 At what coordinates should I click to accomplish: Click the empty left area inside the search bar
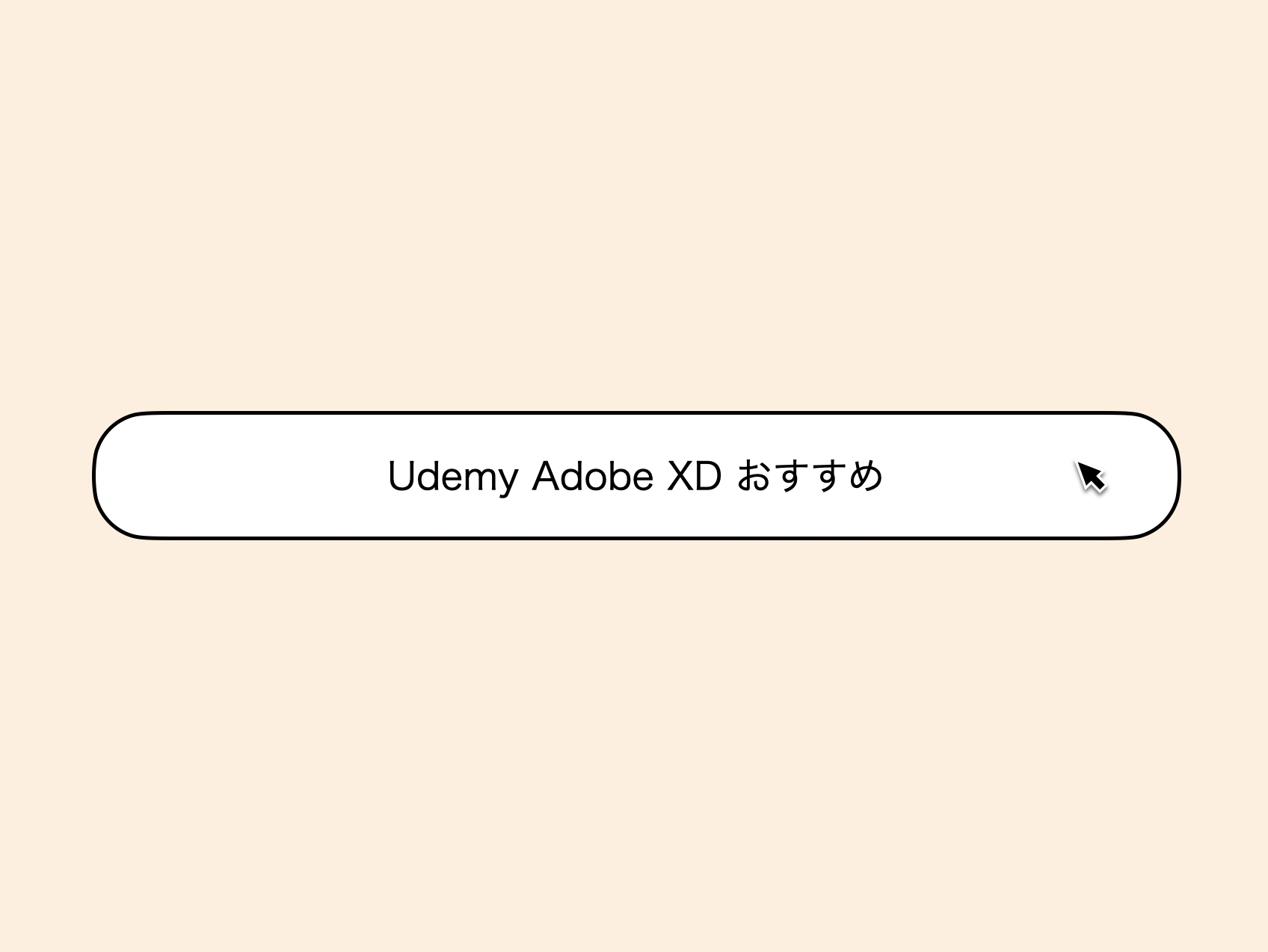(239, 475)
